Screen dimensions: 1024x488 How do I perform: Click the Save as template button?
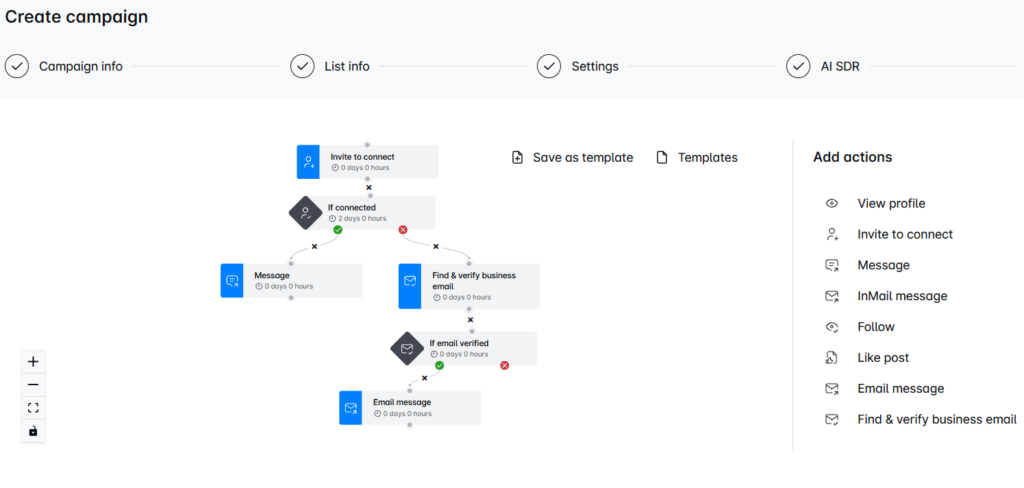coord(573,157)
